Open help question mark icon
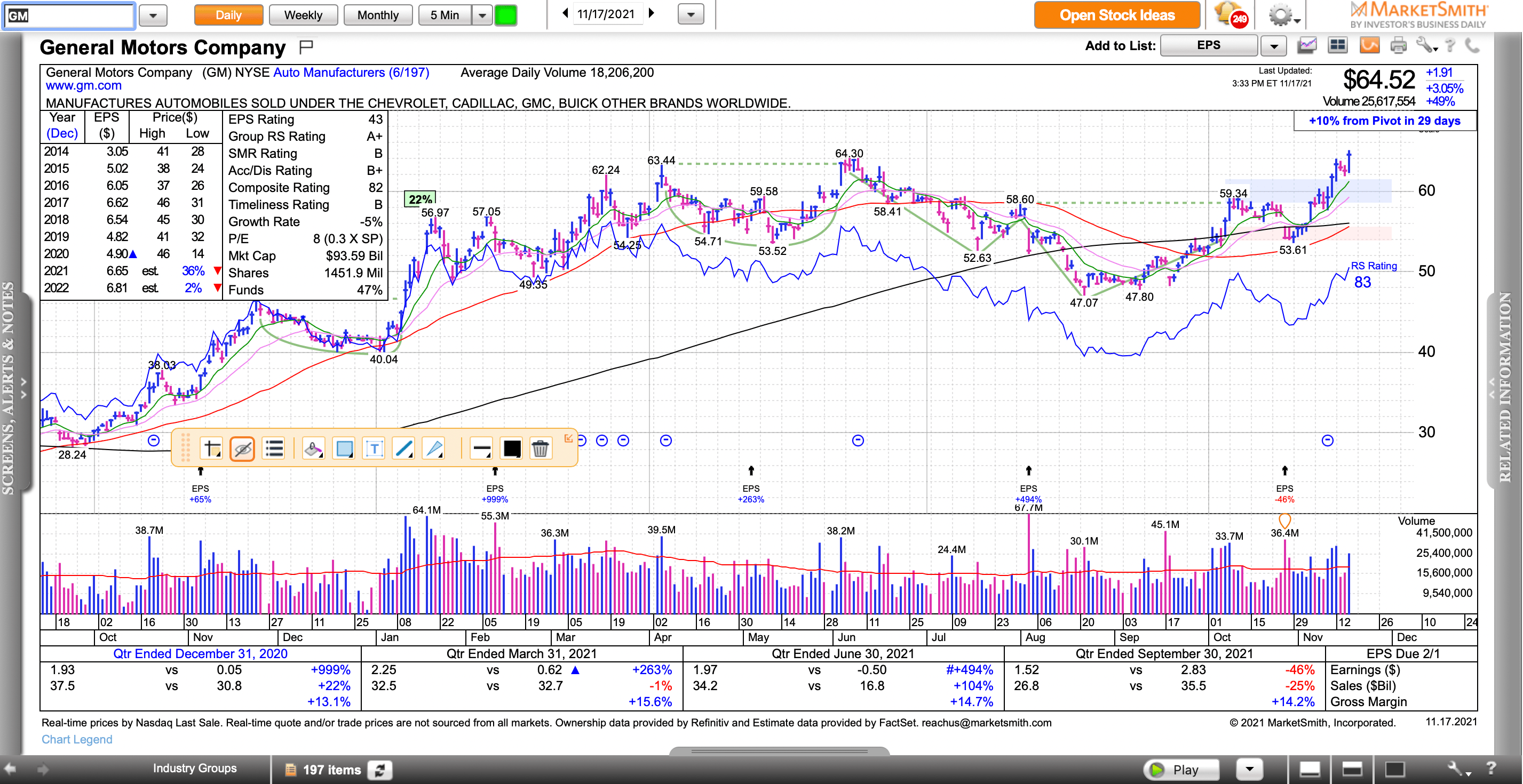Image resolution: width=1523 pixels, height=784 pixels. click(x=1450, y=45)
